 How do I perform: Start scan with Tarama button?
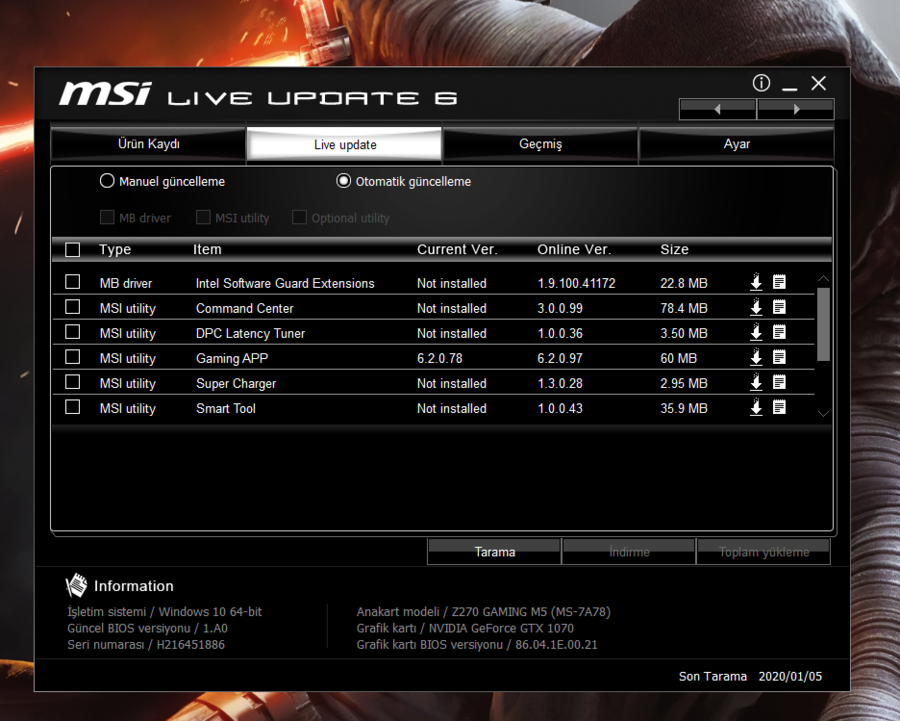point(494,552)
